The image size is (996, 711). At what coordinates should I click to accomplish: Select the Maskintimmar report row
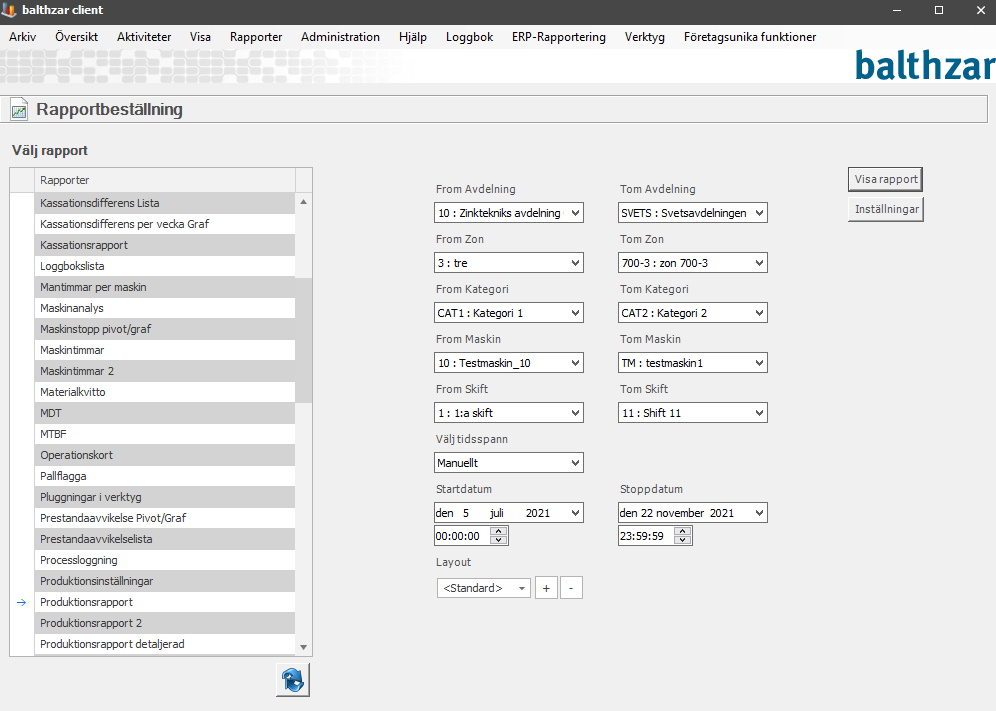pyautogui.click(x=165, y=350)
